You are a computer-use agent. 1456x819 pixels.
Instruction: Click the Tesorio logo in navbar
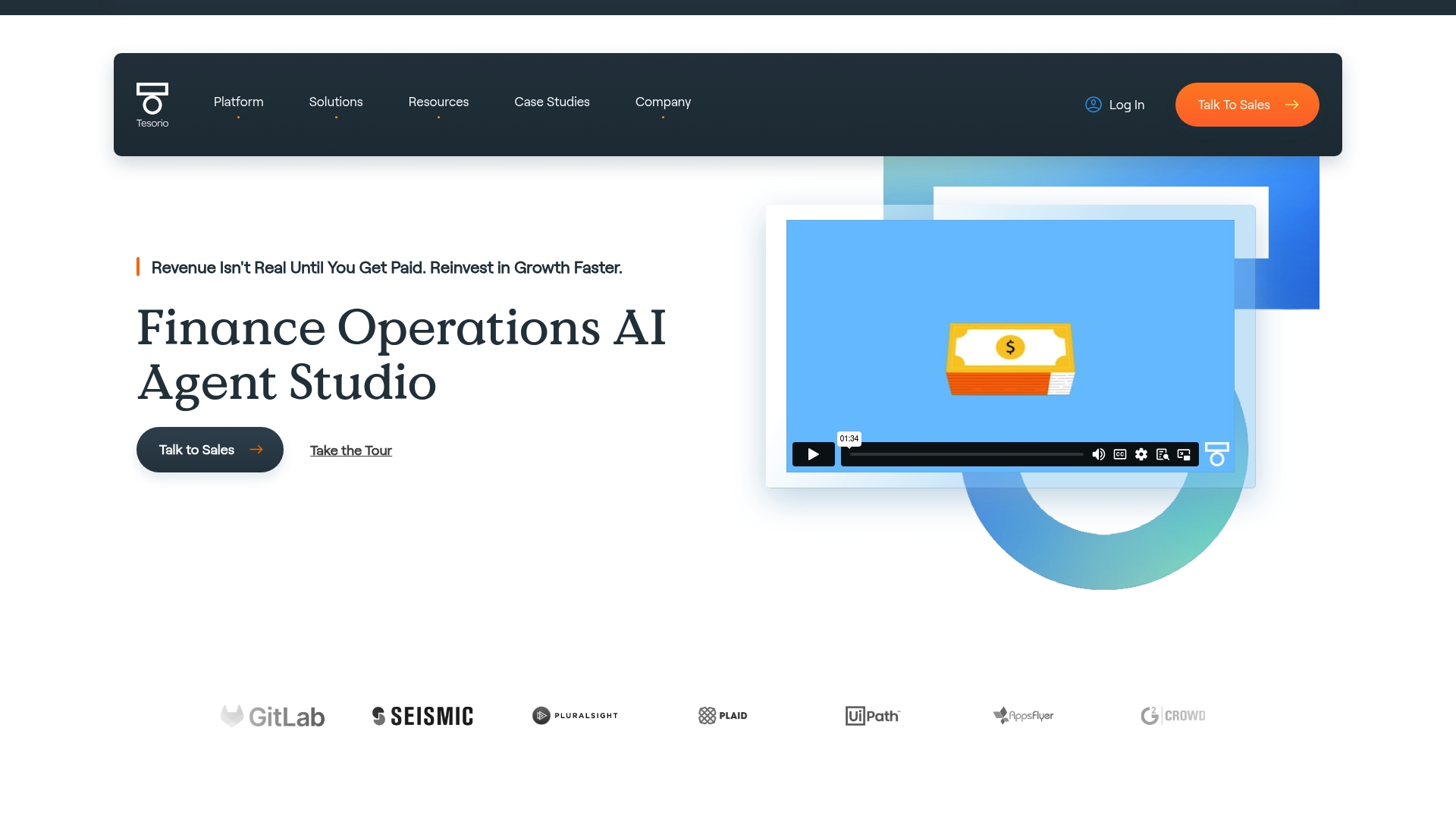point(152,105)
